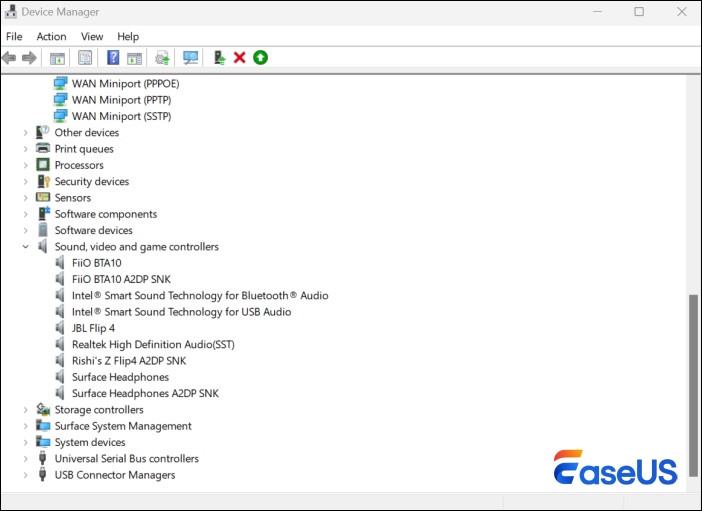Click the USB Connector Managers plug icon
702x511 pixels.
click(43, 474)
